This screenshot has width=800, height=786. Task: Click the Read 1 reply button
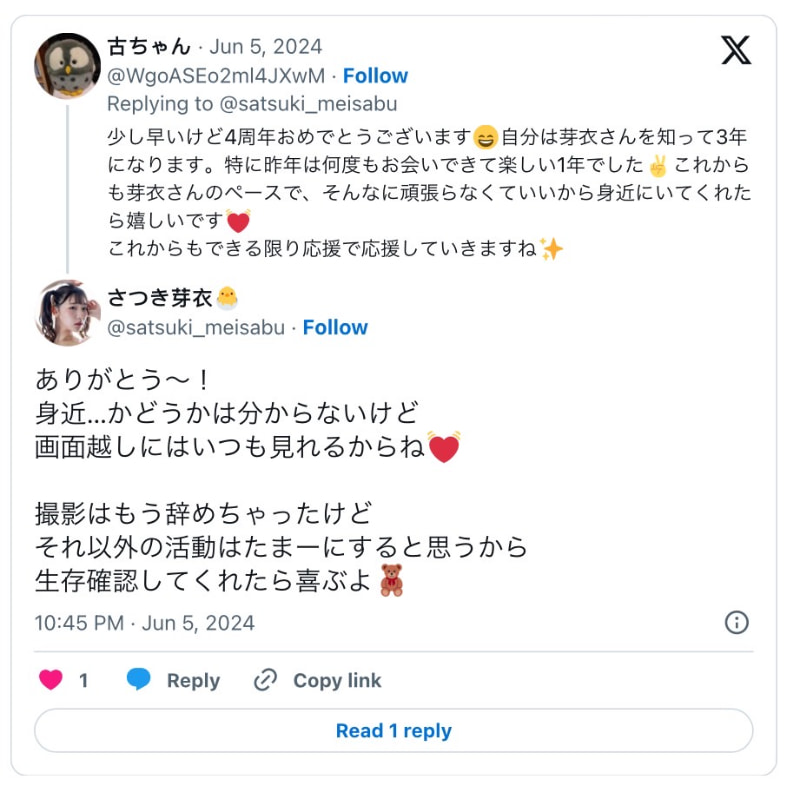[394, 731]
